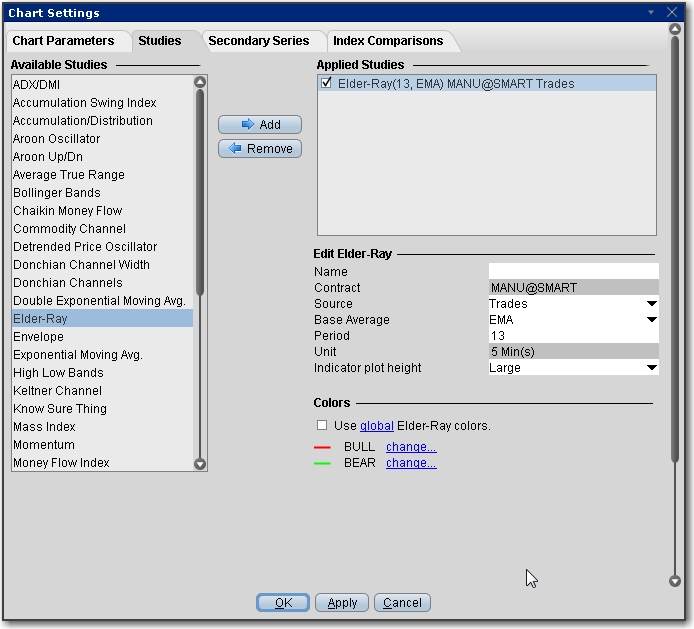The height and width of the screenshot is (629, 694).
Task: Click the Add button
Action: pyautogui.click(x=260, y=125)
